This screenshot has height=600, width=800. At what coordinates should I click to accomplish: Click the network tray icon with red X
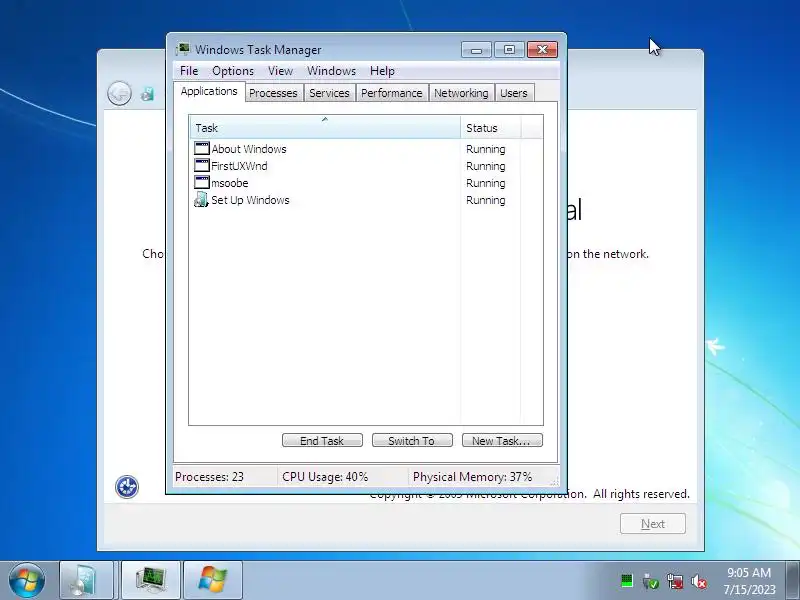[675, 581]
